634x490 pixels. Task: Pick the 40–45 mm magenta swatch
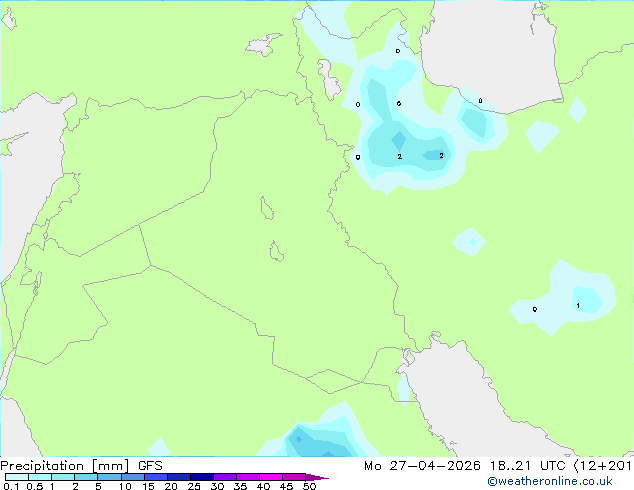pos(271,477)
